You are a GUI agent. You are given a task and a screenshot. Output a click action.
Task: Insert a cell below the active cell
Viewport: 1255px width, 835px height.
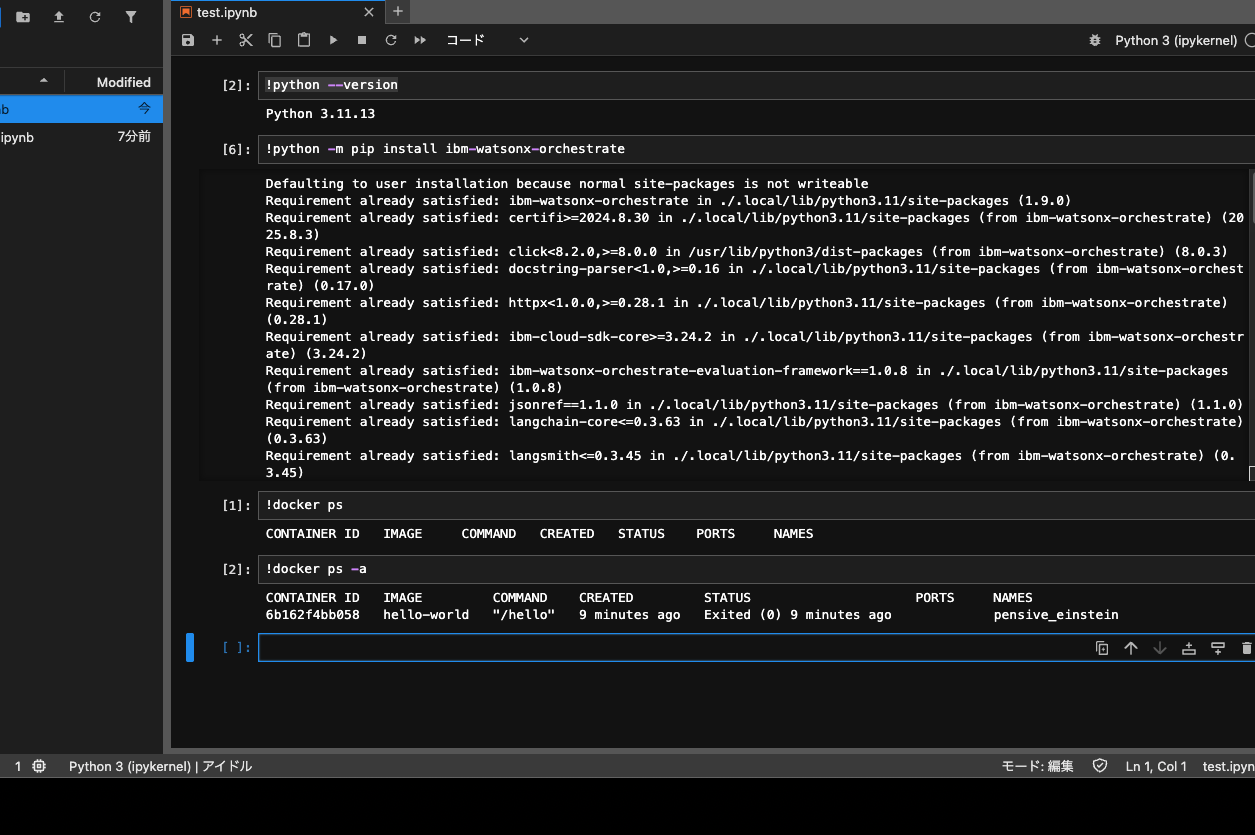1218,648
